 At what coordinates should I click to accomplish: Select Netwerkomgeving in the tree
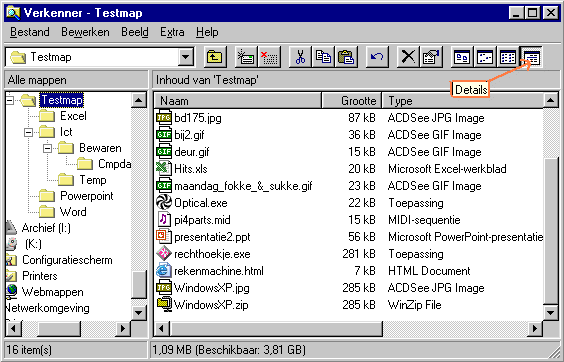(47, 308)
